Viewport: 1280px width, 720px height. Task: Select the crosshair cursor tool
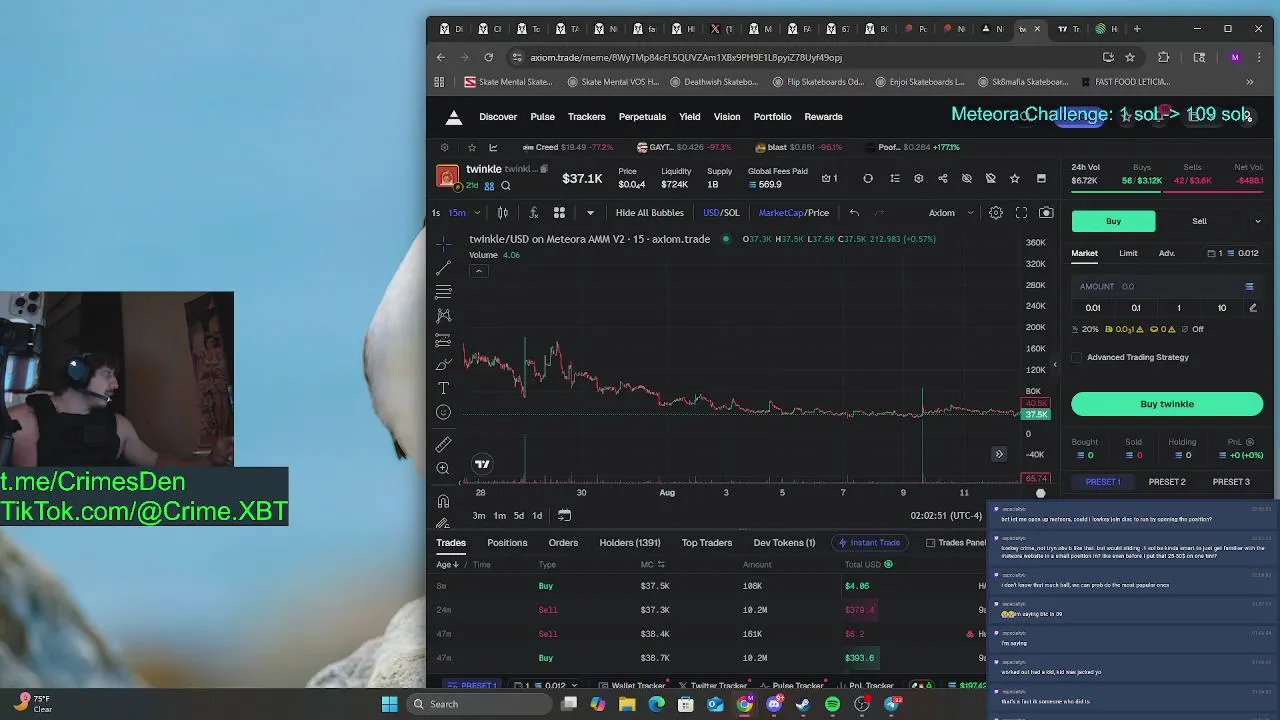(x=444, y=243)
